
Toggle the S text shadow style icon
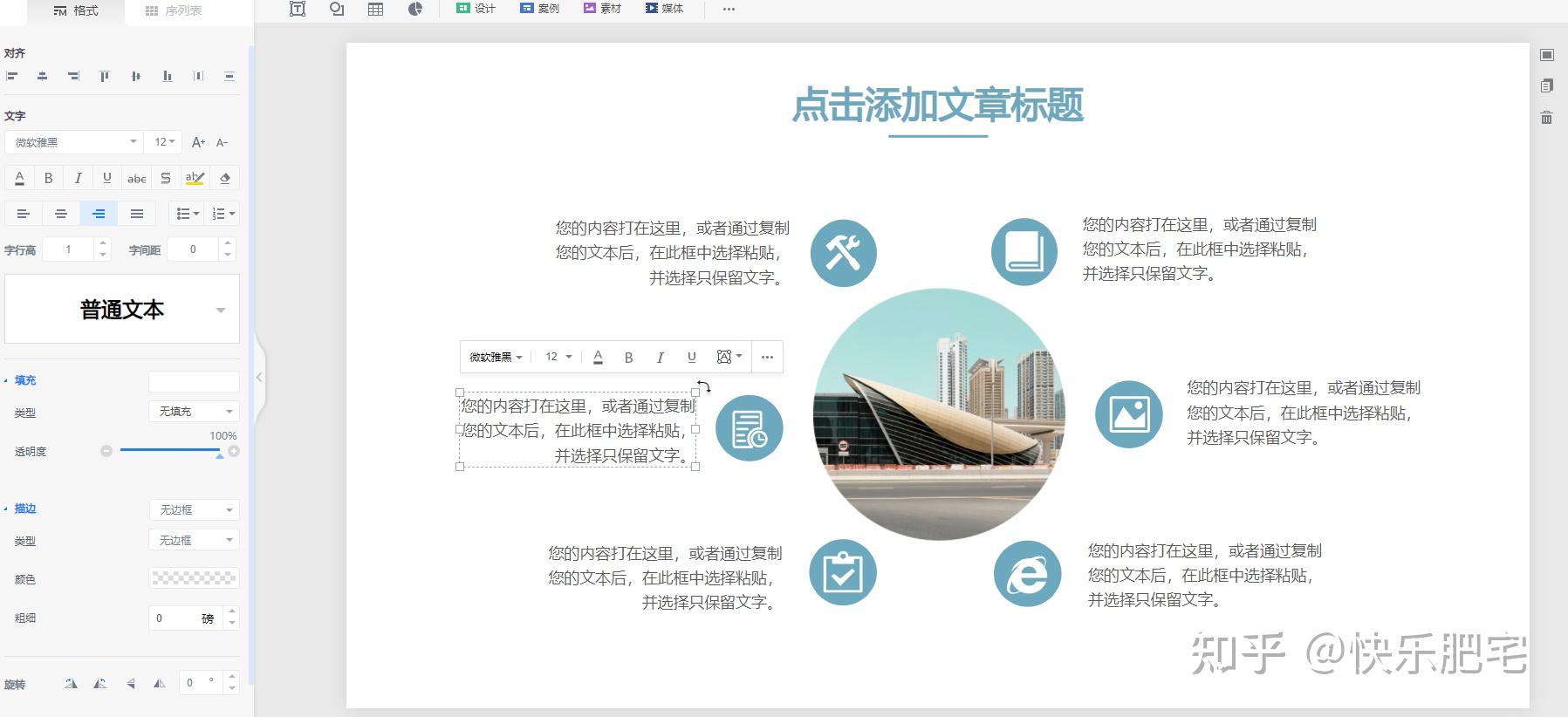click(165, 178)
